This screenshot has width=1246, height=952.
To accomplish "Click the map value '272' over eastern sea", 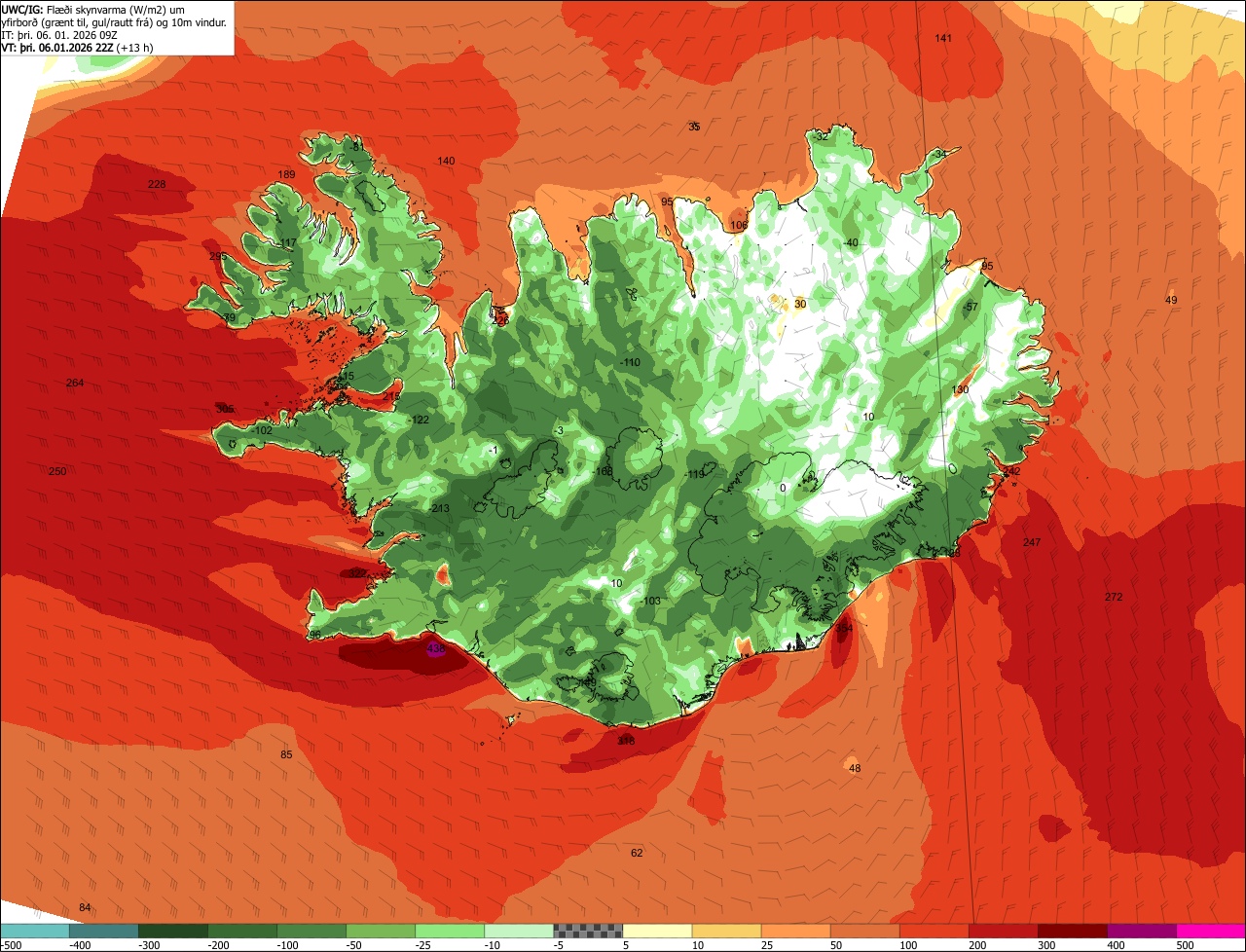I will 1114,596.
